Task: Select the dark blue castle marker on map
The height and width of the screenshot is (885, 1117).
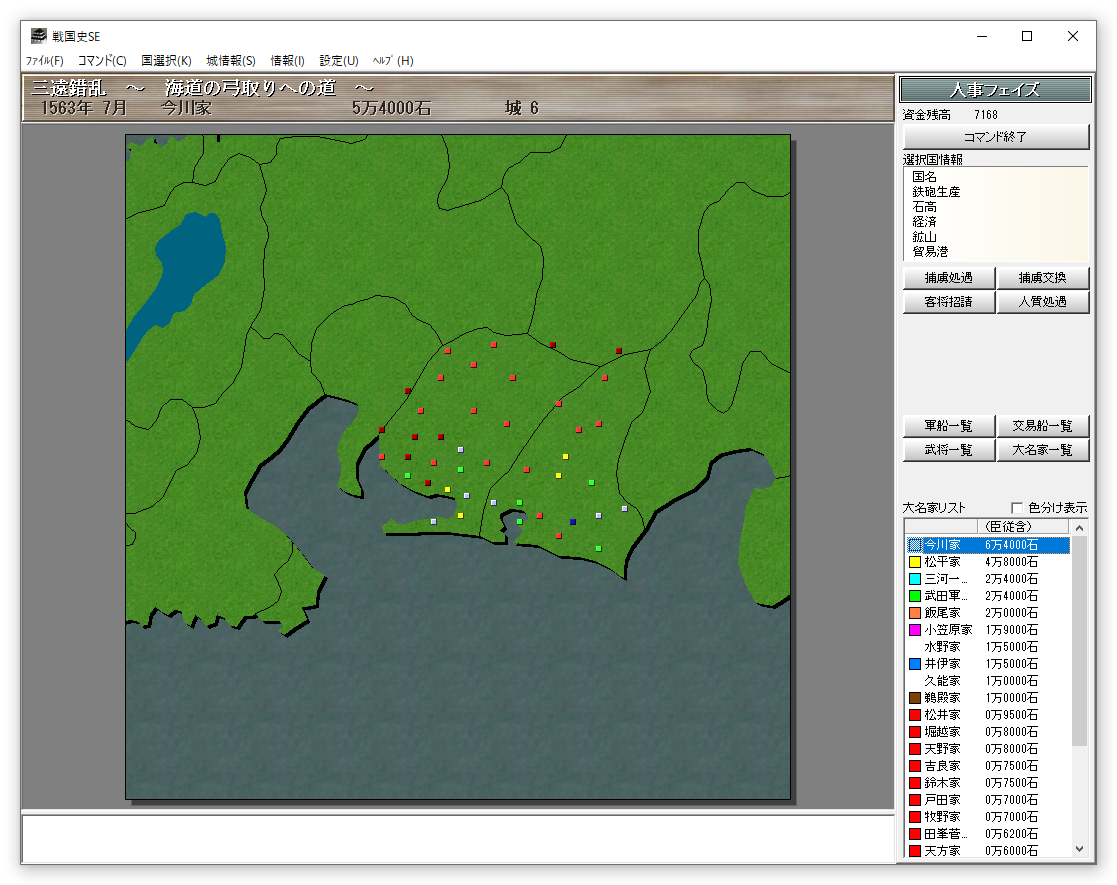Action: point(572,522)
